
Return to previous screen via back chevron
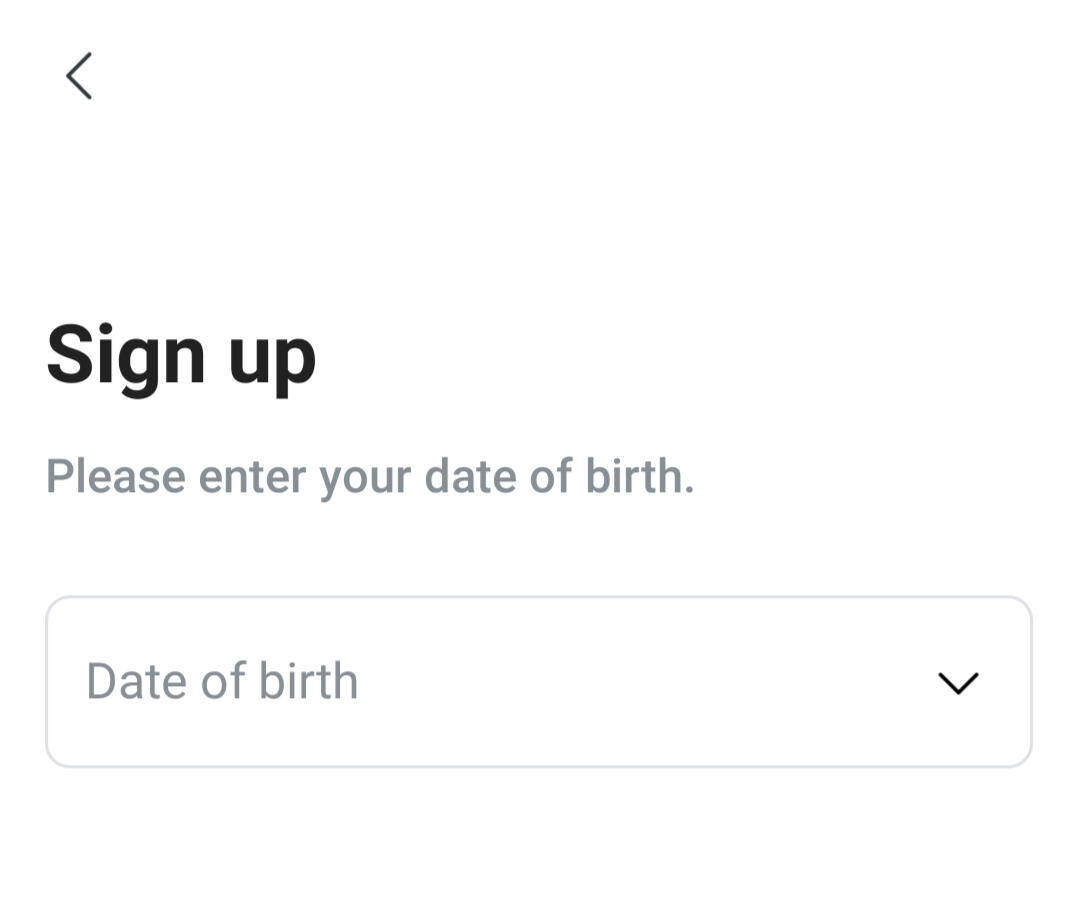tap(79, 76)
